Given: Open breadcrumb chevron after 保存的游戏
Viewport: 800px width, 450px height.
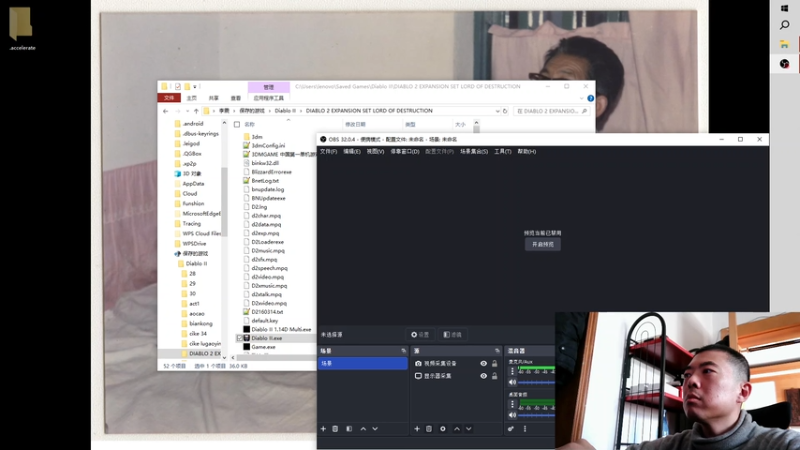Looking at the screenshot, I should click(x=270, y=111).
